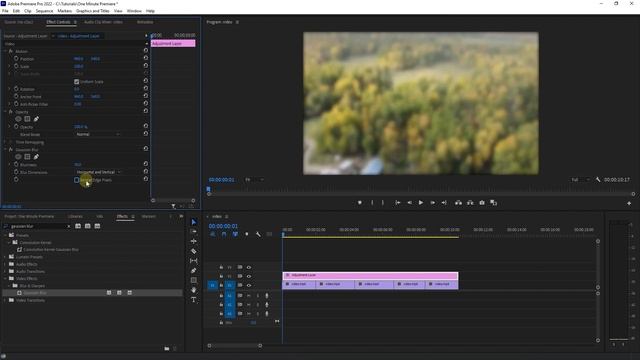
Task: Expand Lumetri Presets folder
Action: 5,257
